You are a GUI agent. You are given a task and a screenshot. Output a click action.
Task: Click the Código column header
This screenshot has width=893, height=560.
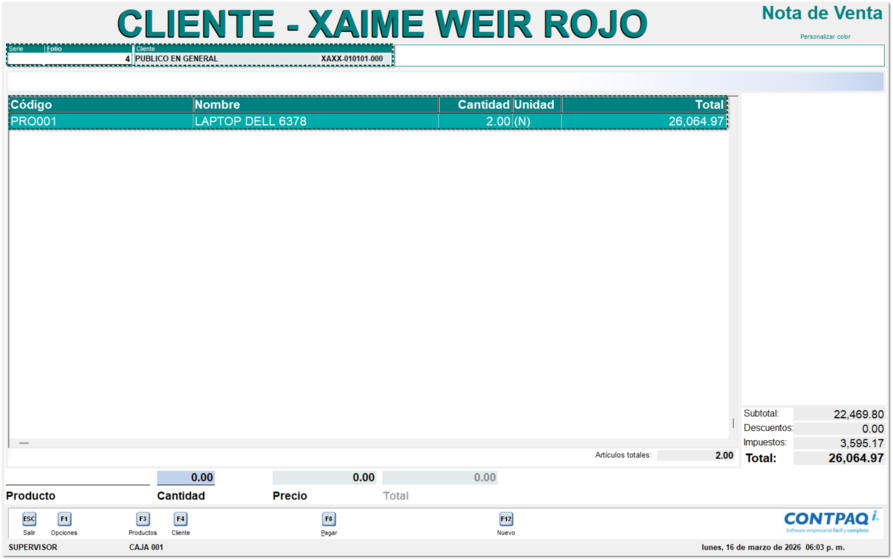(101, 105)
